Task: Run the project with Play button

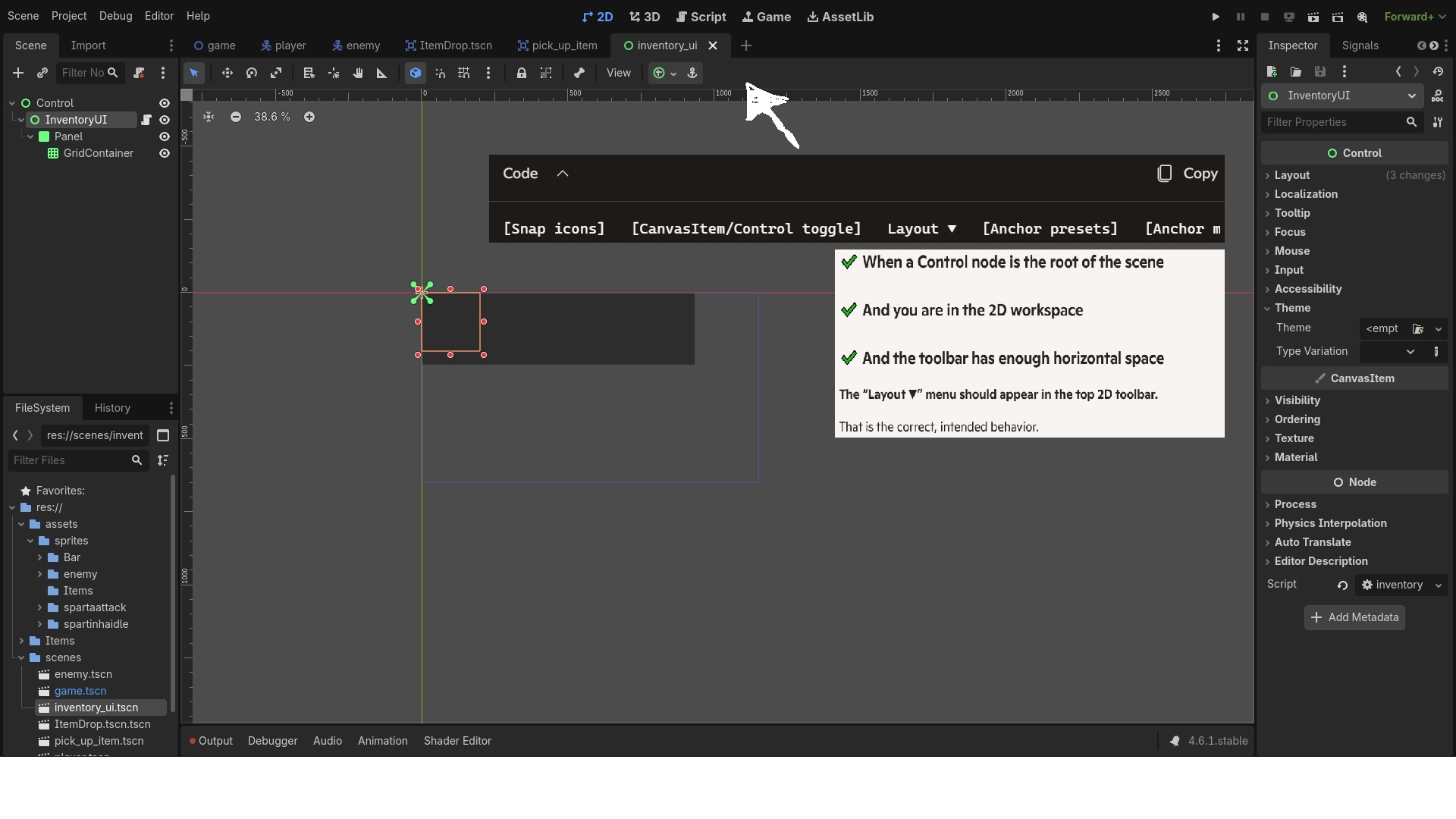Action: point(1216,17)
